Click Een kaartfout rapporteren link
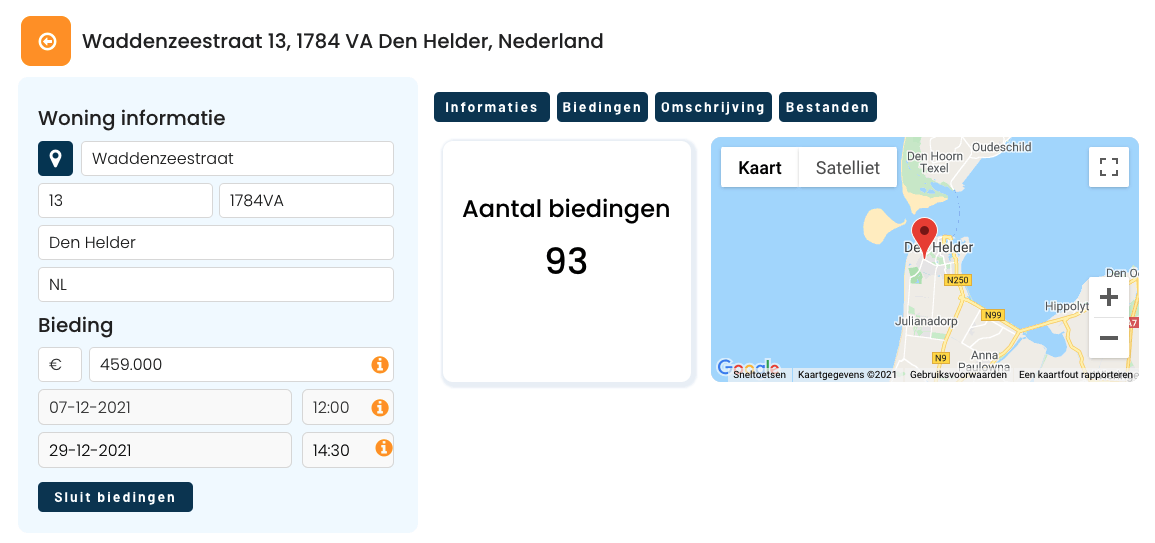1155x543 pixels. click(1075, 375)
